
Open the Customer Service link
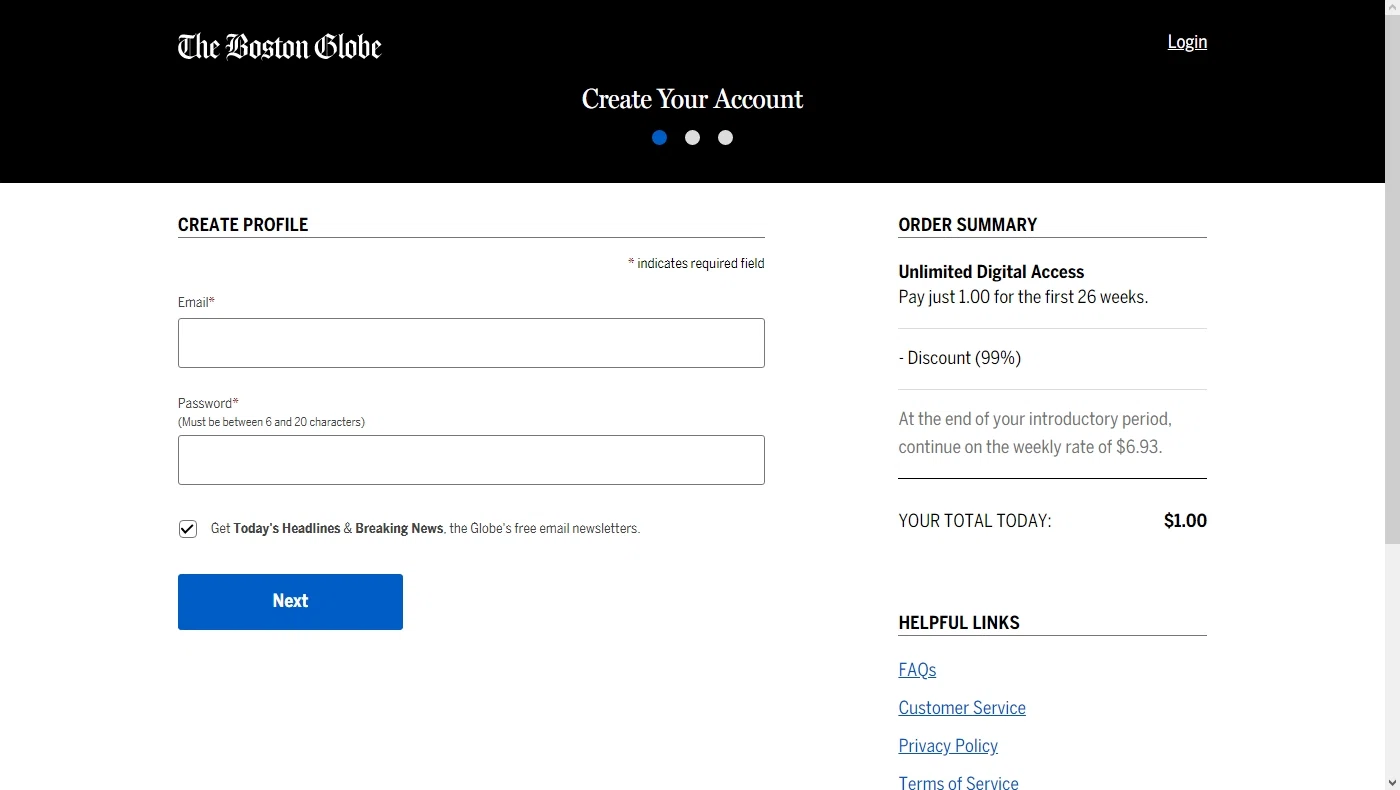click(x=962, y=708)
